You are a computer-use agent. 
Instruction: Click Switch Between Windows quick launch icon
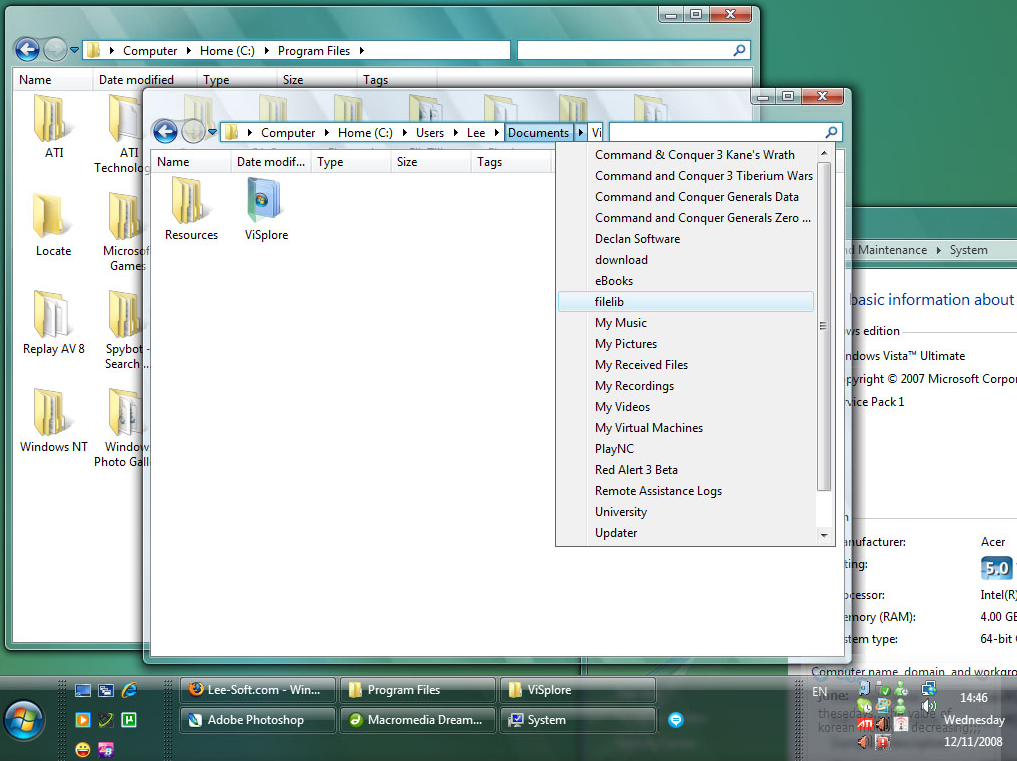click(x=106, y=690)
